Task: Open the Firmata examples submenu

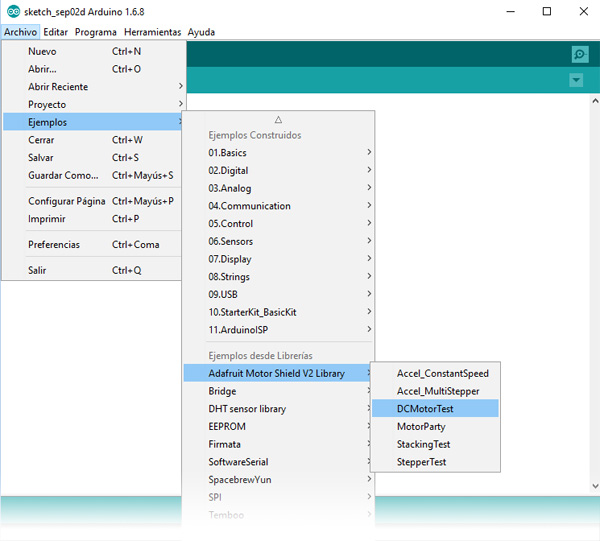Action: click(224, 444)
